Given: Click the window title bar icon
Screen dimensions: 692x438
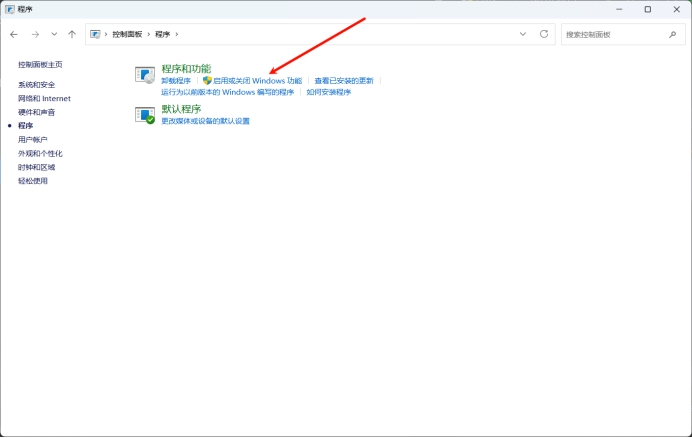Looking at the screenshot, I should click(x=10, y=9).
